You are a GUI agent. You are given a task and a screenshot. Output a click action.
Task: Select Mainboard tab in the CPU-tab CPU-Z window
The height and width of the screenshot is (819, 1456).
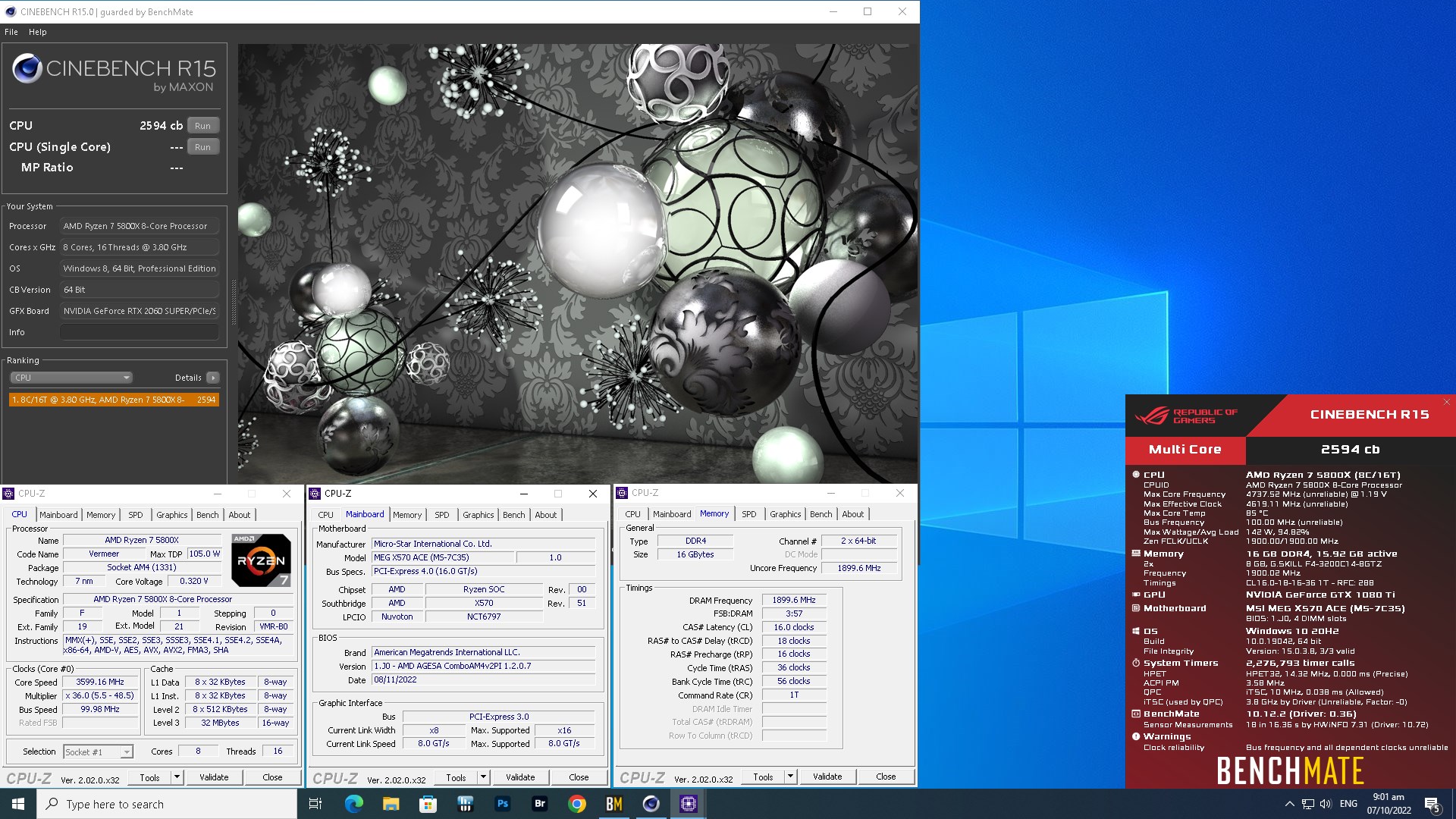pyautogui.click(x=58, y=515)
